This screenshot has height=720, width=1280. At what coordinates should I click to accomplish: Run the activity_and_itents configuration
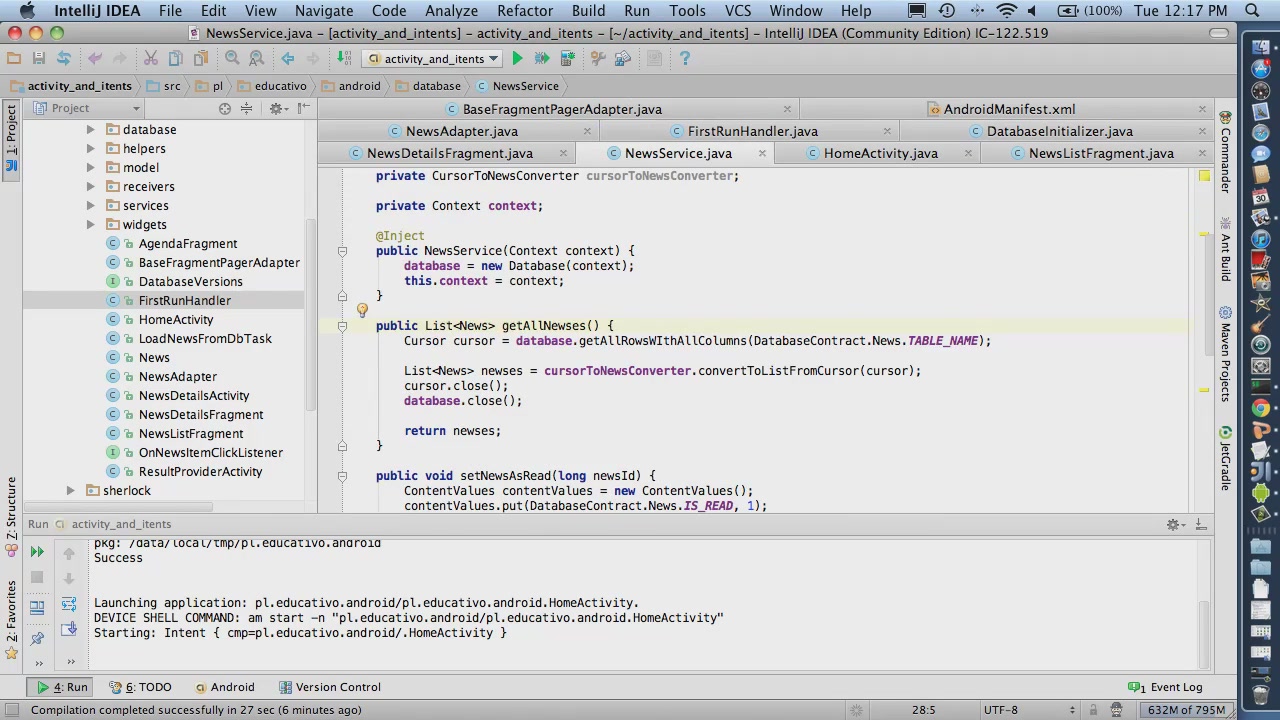click(517, 59)
